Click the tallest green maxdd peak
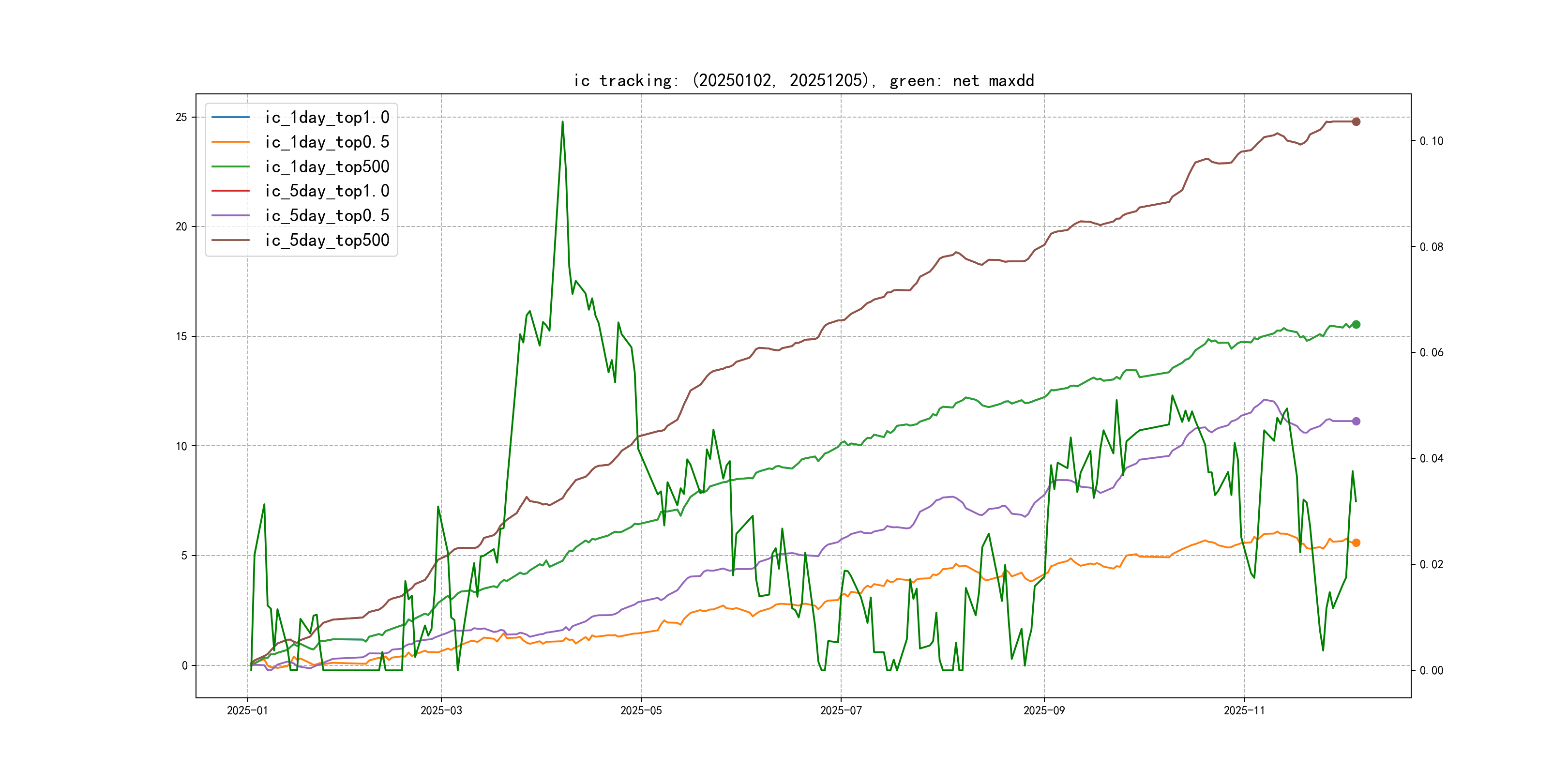Screen dimensions: 1568x784 coord(562,122)
